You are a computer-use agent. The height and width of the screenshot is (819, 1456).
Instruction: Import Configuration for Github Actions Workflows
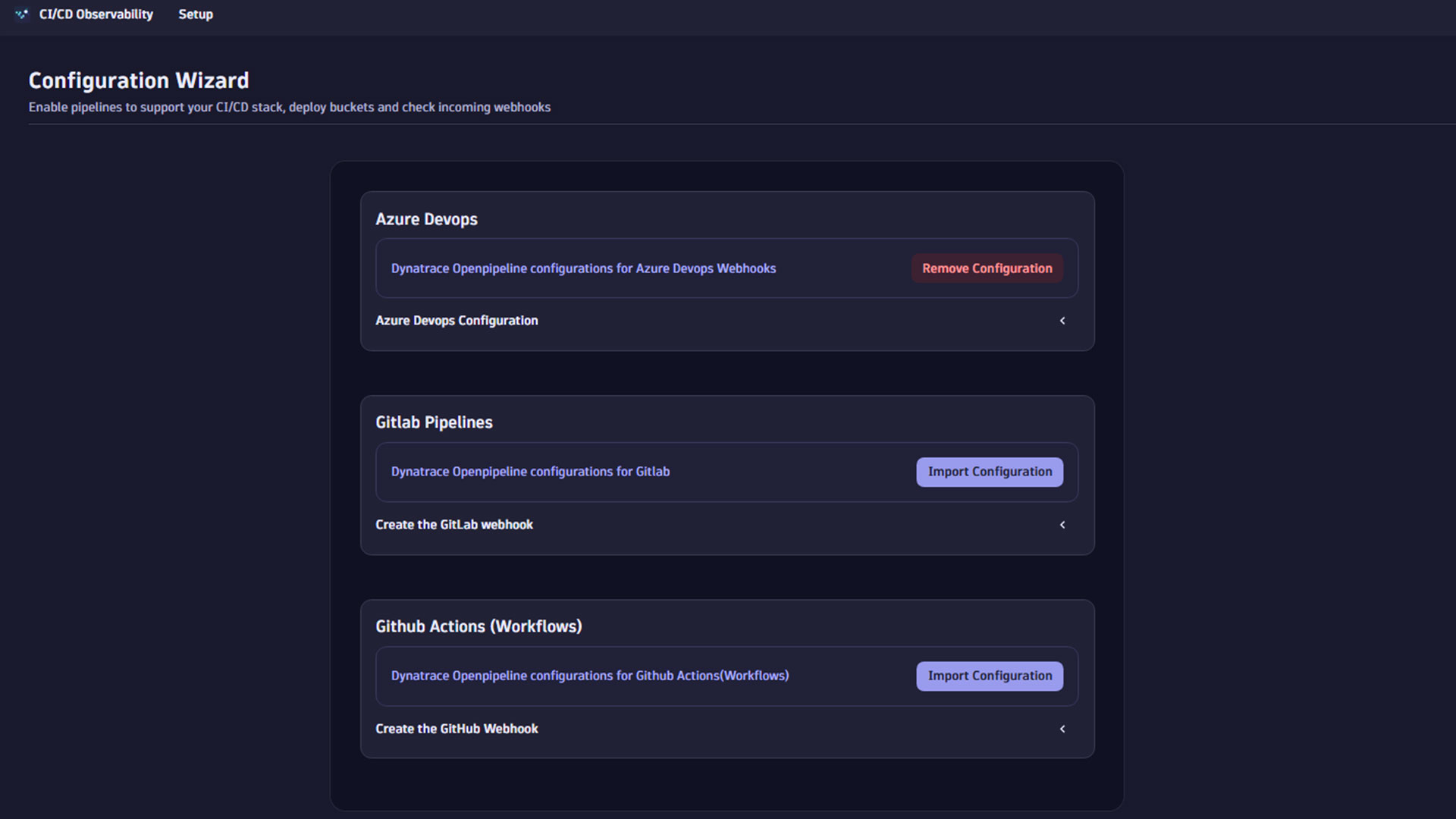tap(989, 676)
